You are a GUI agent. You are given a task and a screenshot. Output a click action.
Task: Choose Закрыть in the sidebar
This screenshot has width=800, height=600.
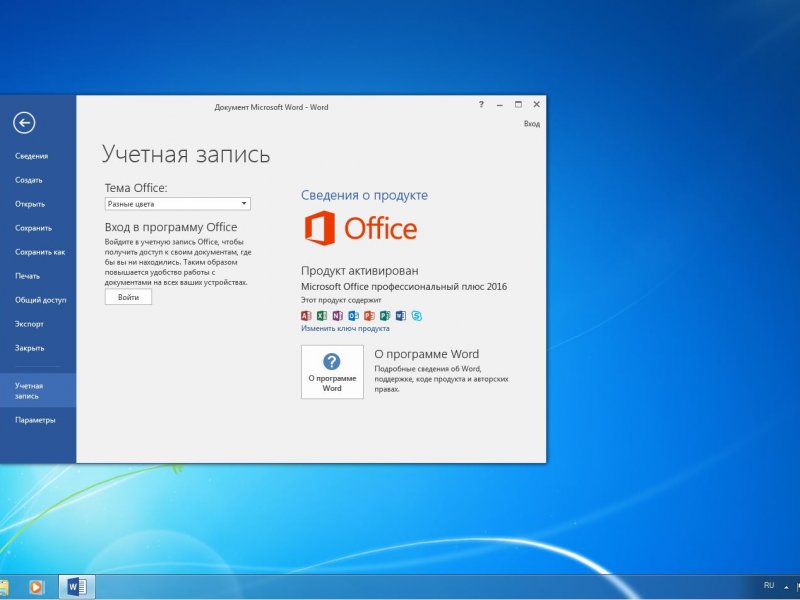point(30,348)
